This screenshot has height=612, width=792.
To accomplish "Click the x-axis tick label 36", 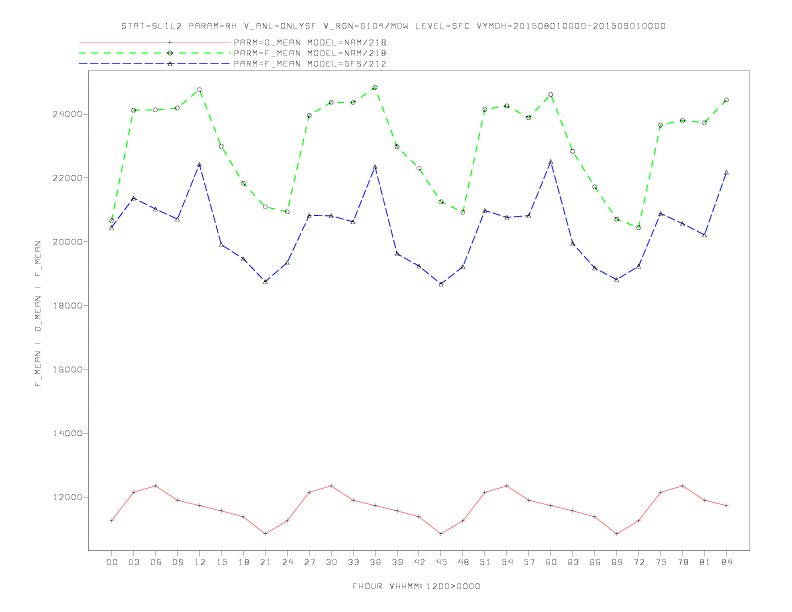I will (x=375, y=562).
